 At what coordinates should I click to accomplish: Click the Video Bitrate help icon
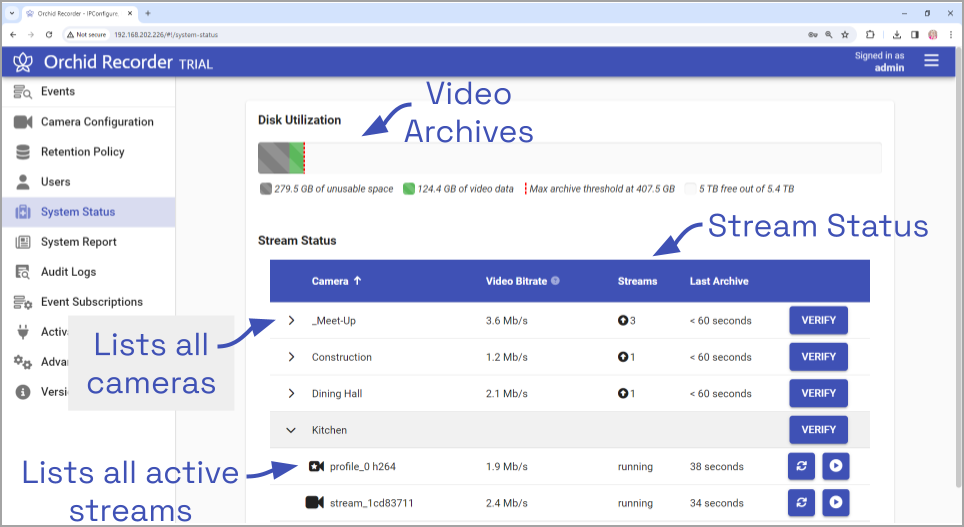(555, 281)
